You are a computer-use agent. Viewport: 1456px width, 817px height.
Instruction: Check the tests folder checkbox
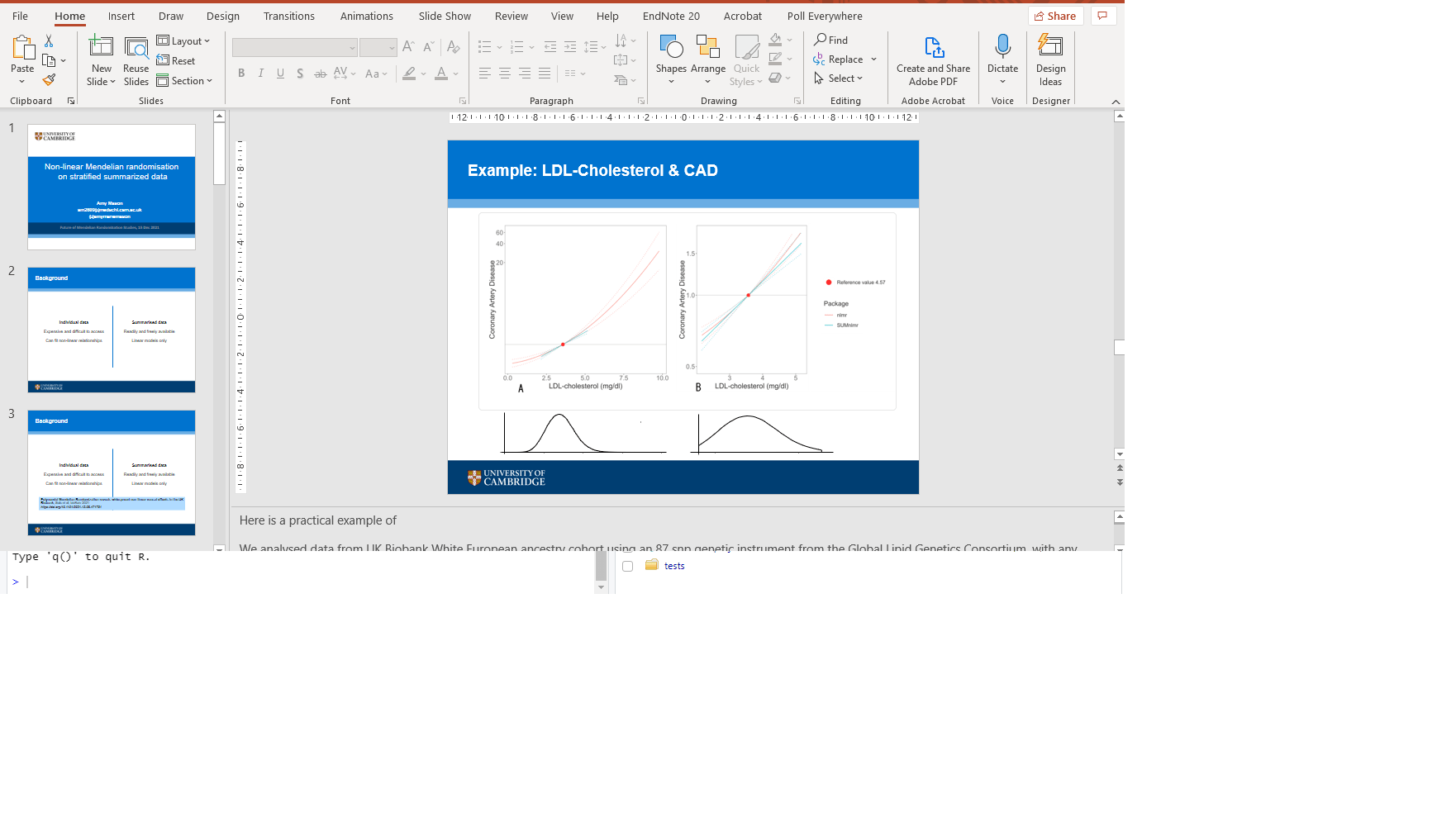[627, 567]
